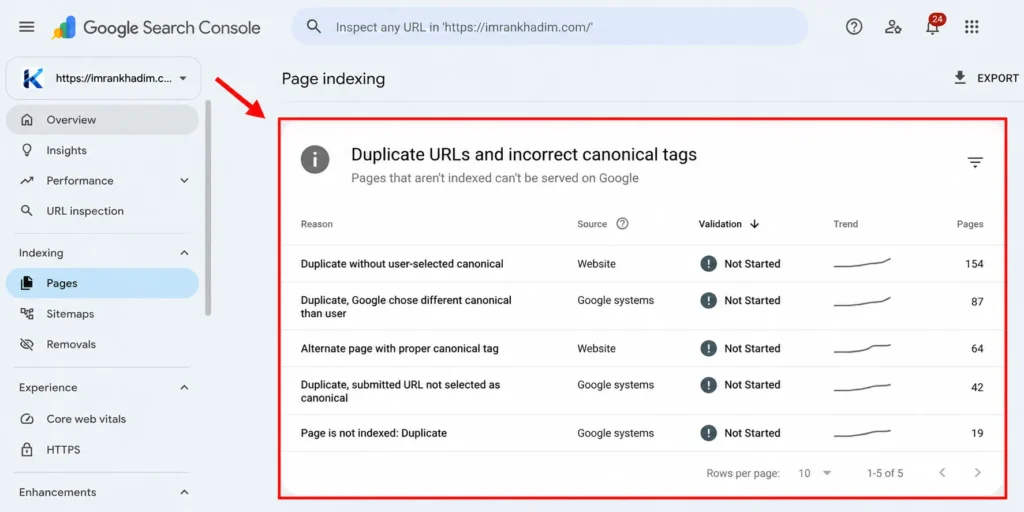Collapse the Experience section
This screenshot has height=512, width=1024.
click(184, 388)
